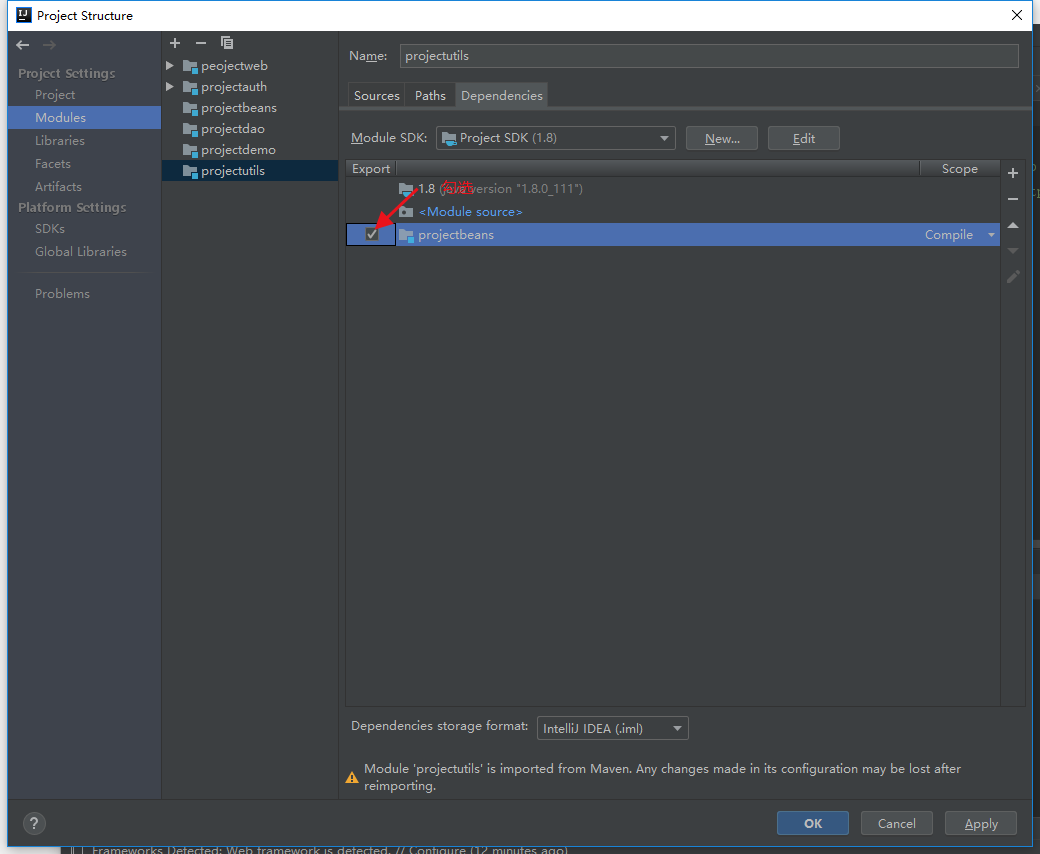Open Compile scope dropdown for projectbeans
This screenshot has height=854, width=1040.
(x=992, y=235)
